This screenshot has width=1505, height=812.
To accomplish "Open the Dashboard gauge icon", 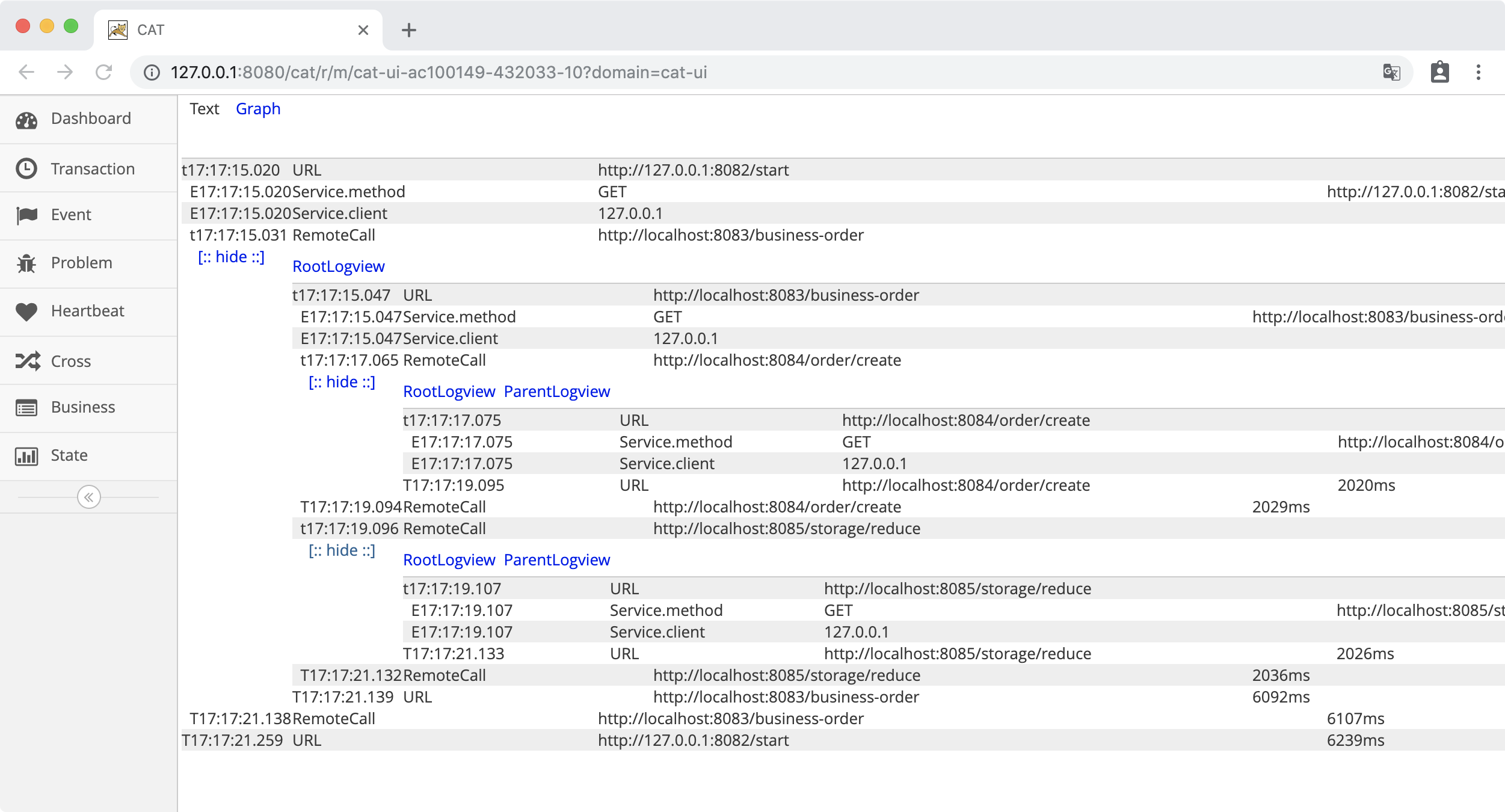I will point(26,120).
